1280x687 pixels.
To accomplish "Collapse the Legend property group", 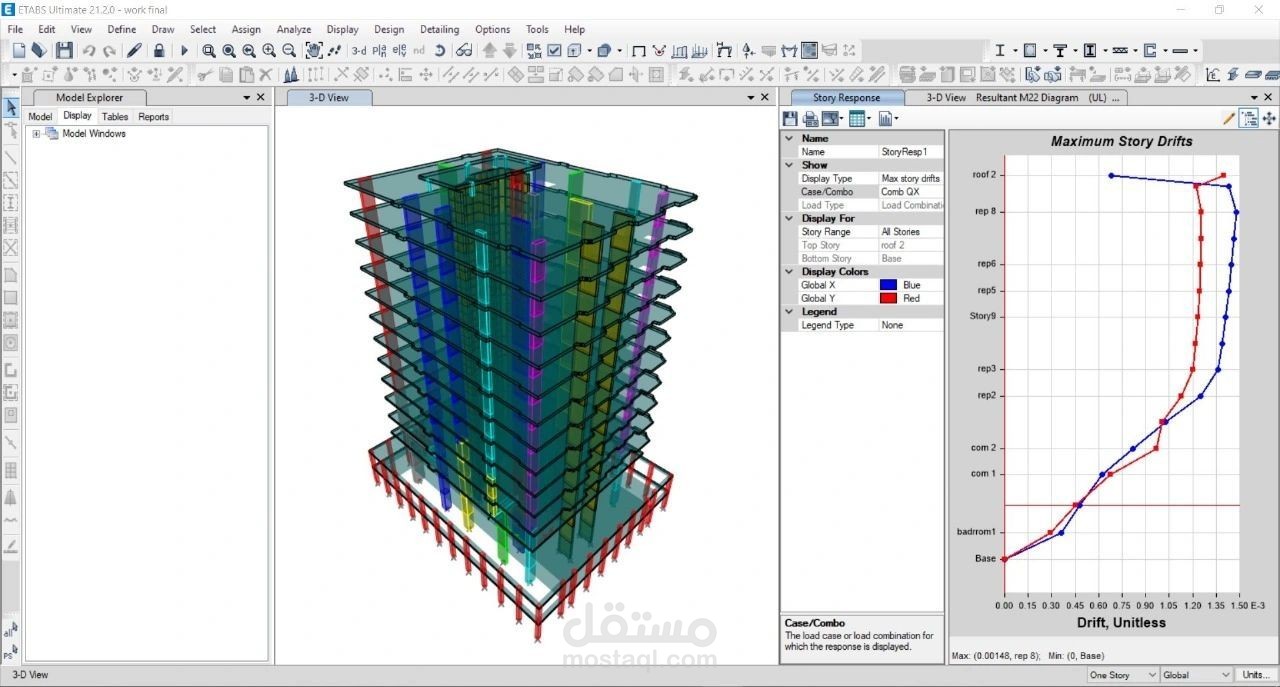I will coord(789,312).
